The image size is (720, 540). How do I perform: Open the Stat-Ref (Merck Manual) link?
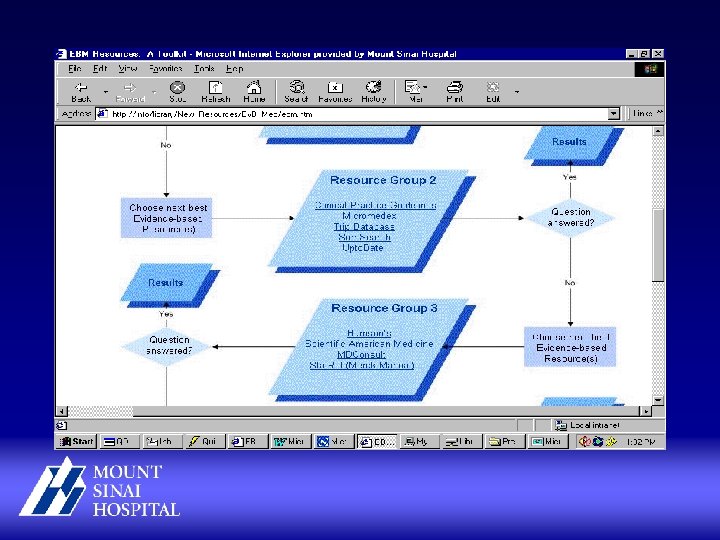pos(362,366)
